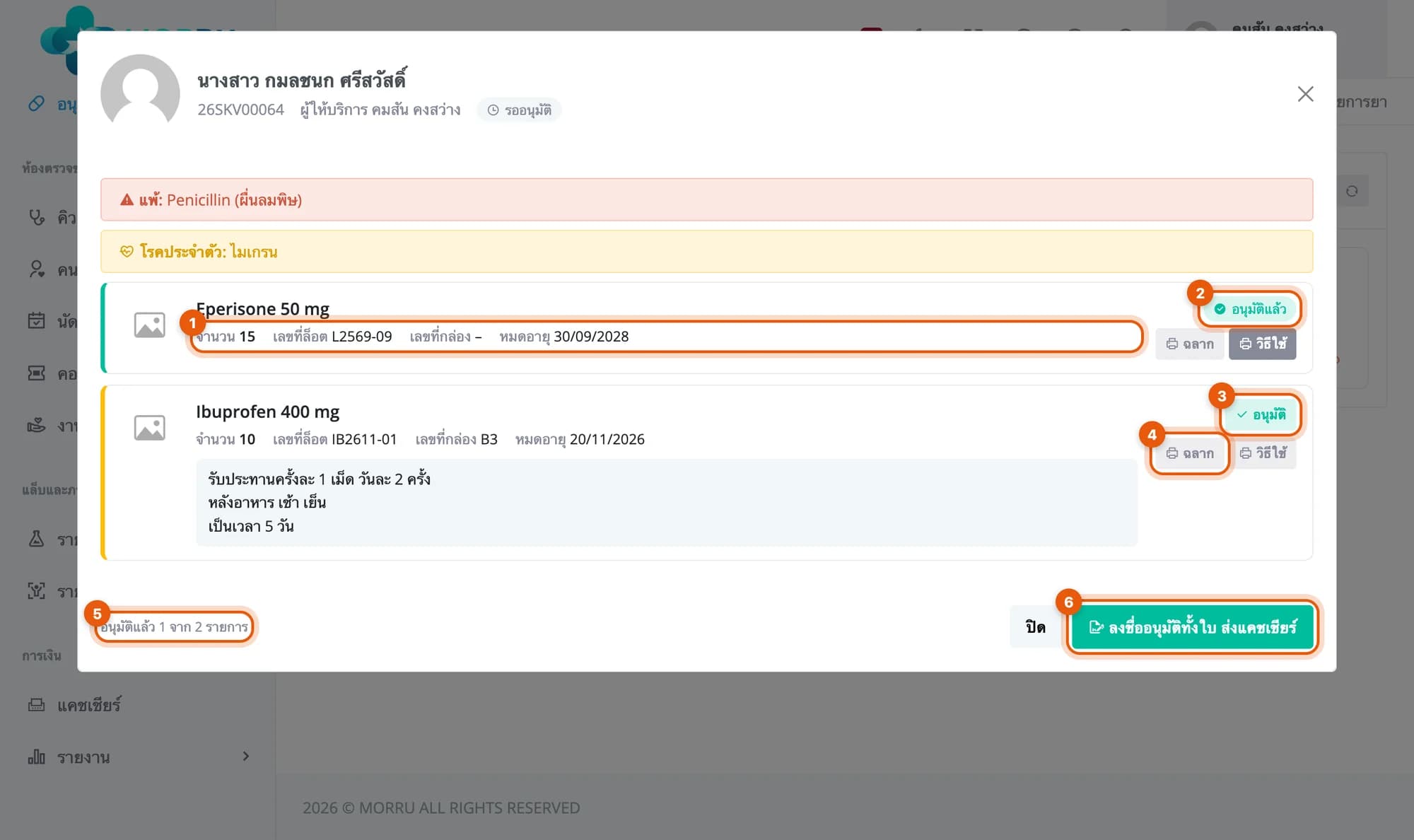This screenshot has width=1414, height=840.
Task: Click the ปิด button to close dialog
Action: pos(1035,627)
